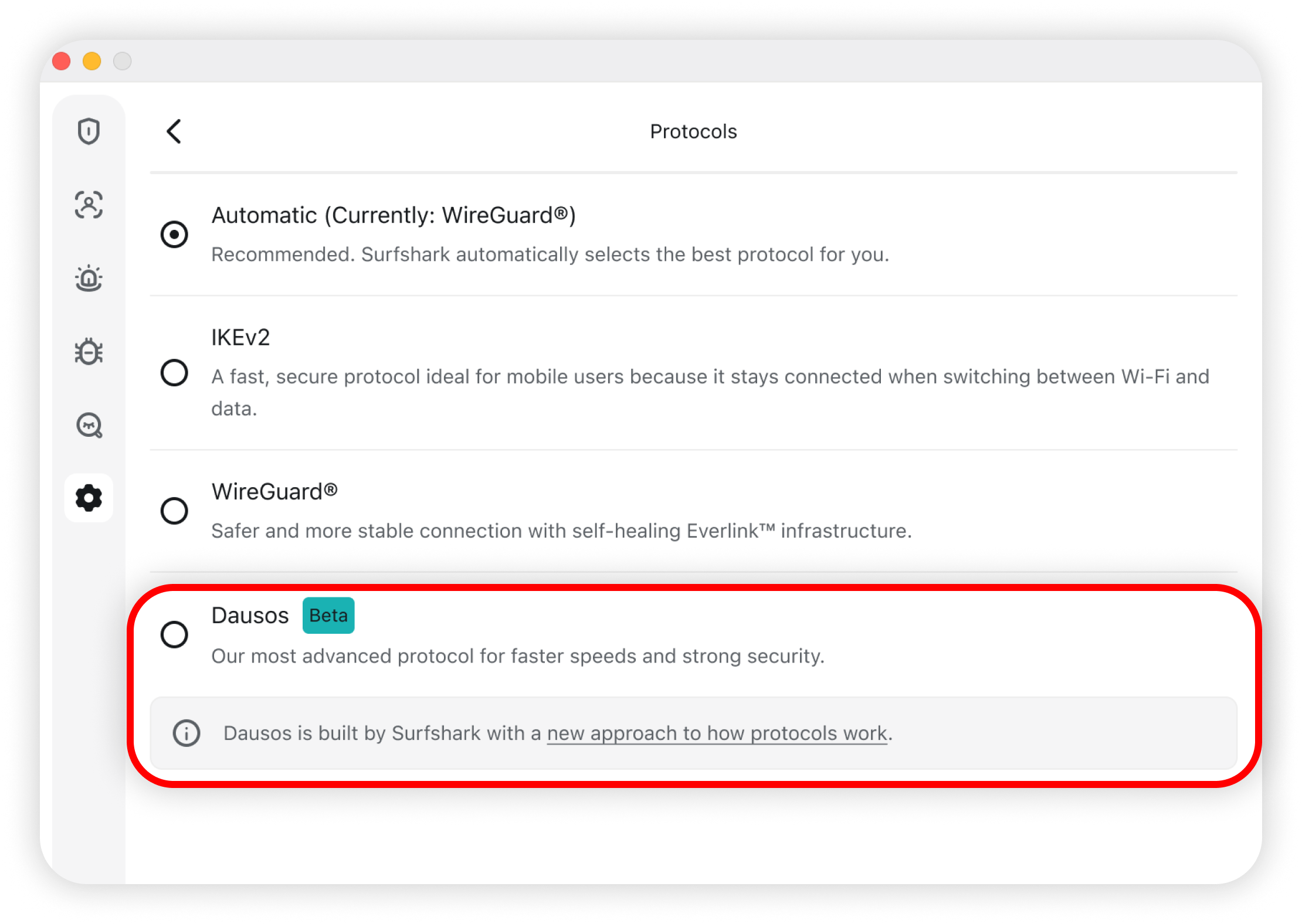Pick the Dausos radio button
Viewport: 1302px width, 924px height.
click(174, 634)
